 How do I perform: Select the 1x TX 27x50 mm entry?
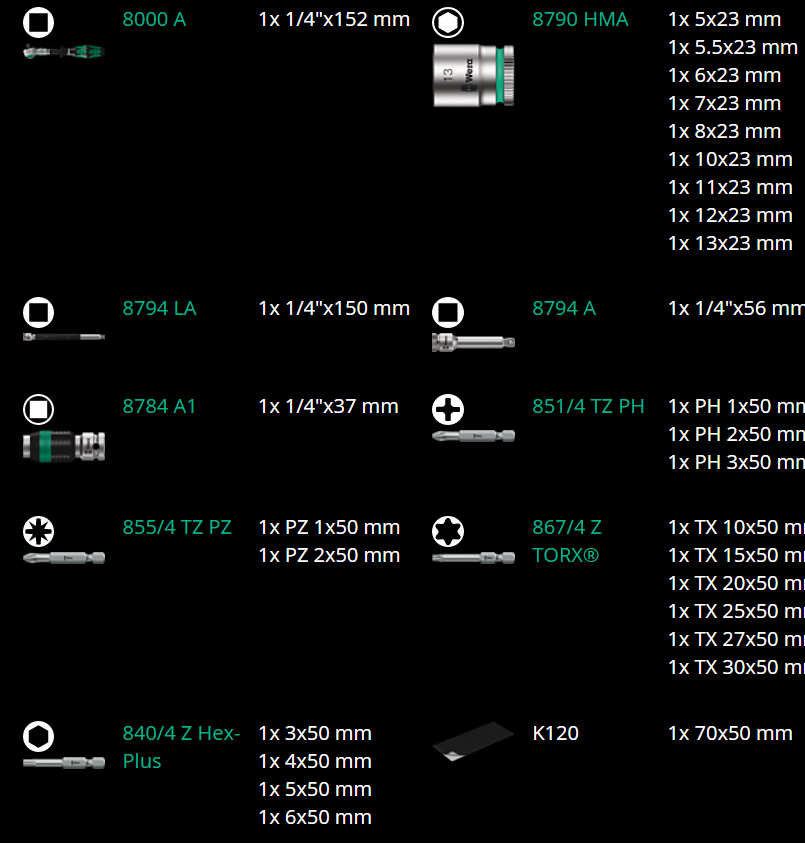(x=736, y=640)
